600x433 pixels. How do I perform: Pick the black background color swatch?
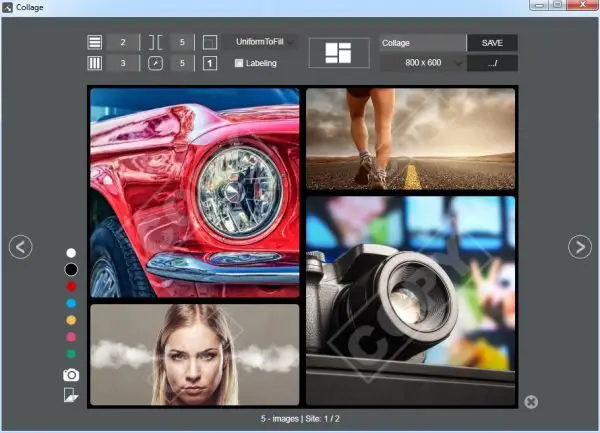tap(71, 270)
